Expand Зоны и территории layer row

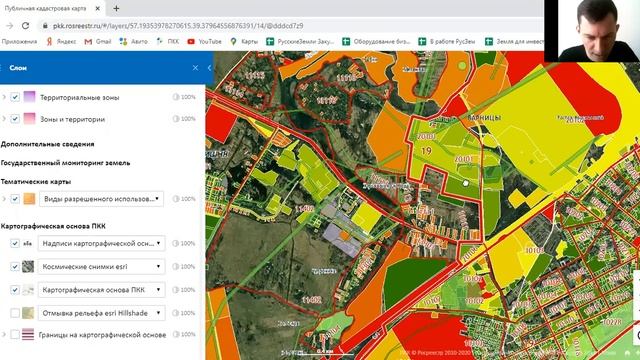click(4, 119)
